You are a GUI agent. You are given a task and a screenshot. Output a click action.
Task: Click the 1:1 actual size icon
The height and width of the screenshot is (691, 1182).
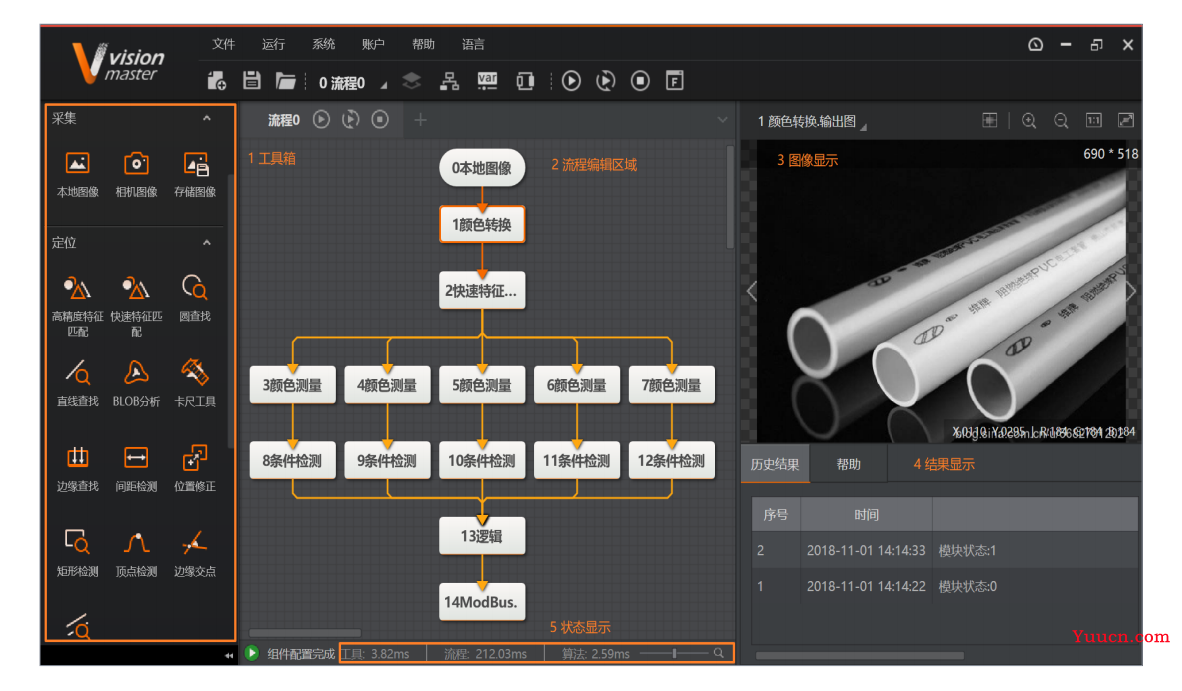(x=1094, y=121)
